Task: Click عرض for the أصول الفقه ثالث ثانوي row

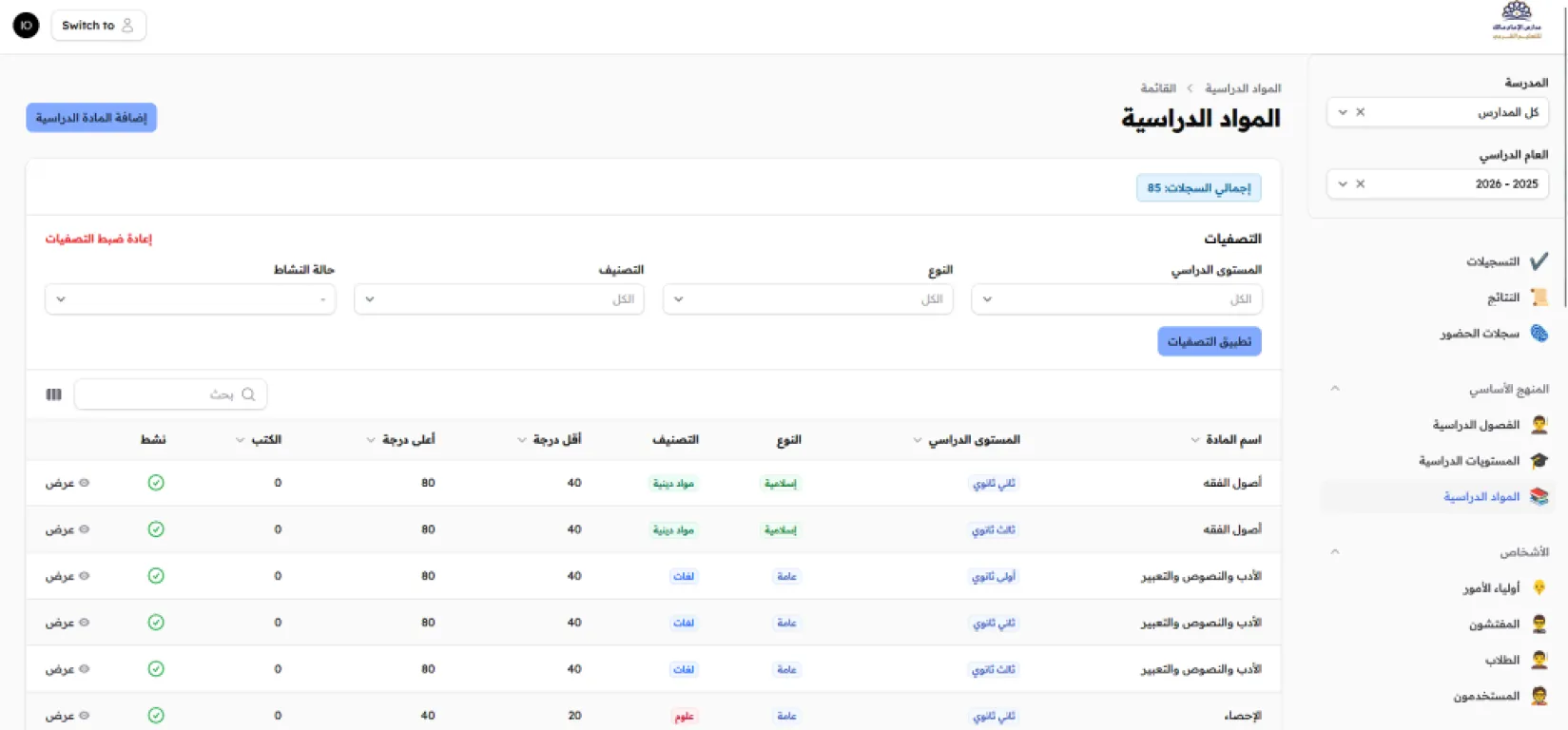Action: click(x=67, y=529)
